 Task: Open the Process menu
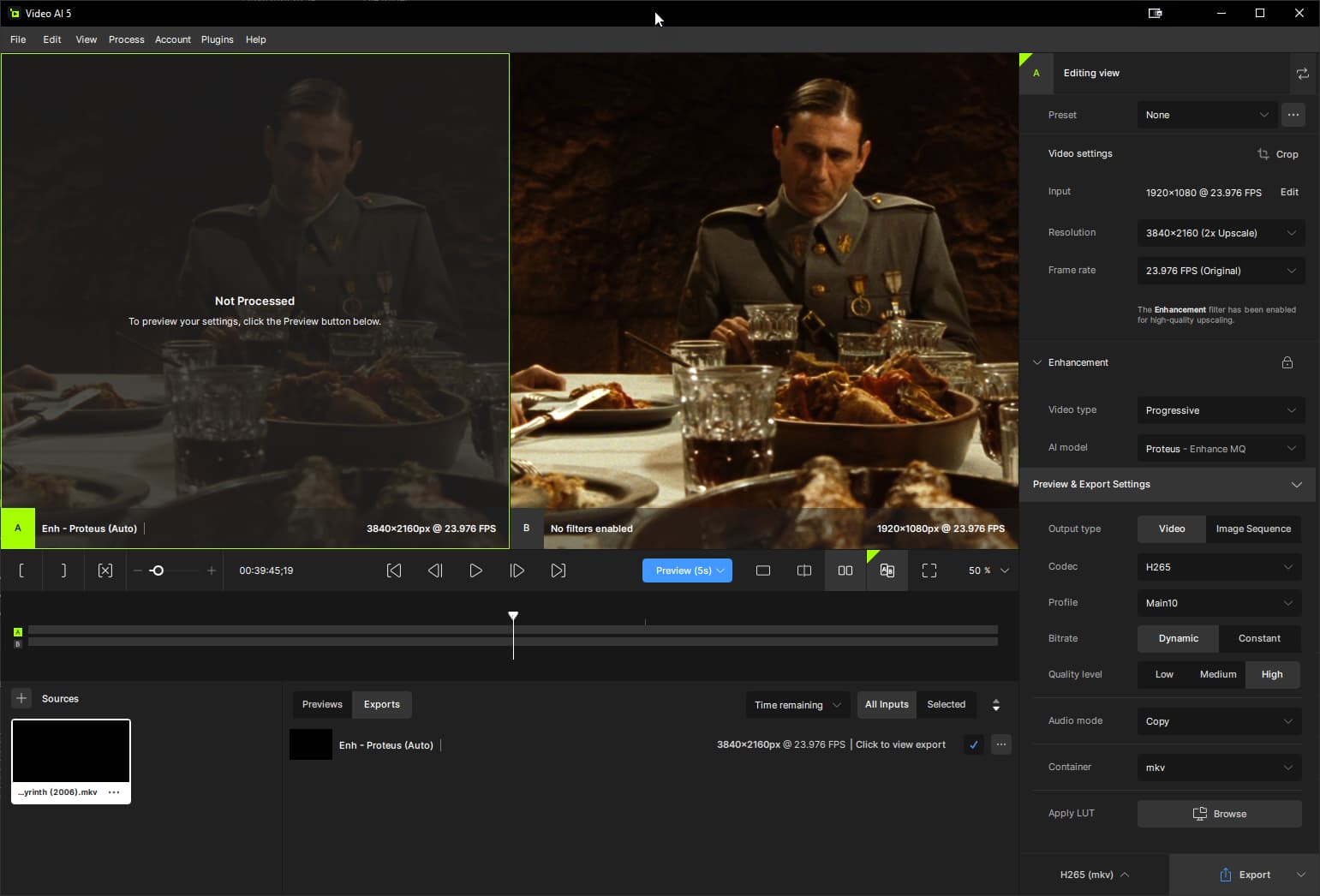coord(126,39)
